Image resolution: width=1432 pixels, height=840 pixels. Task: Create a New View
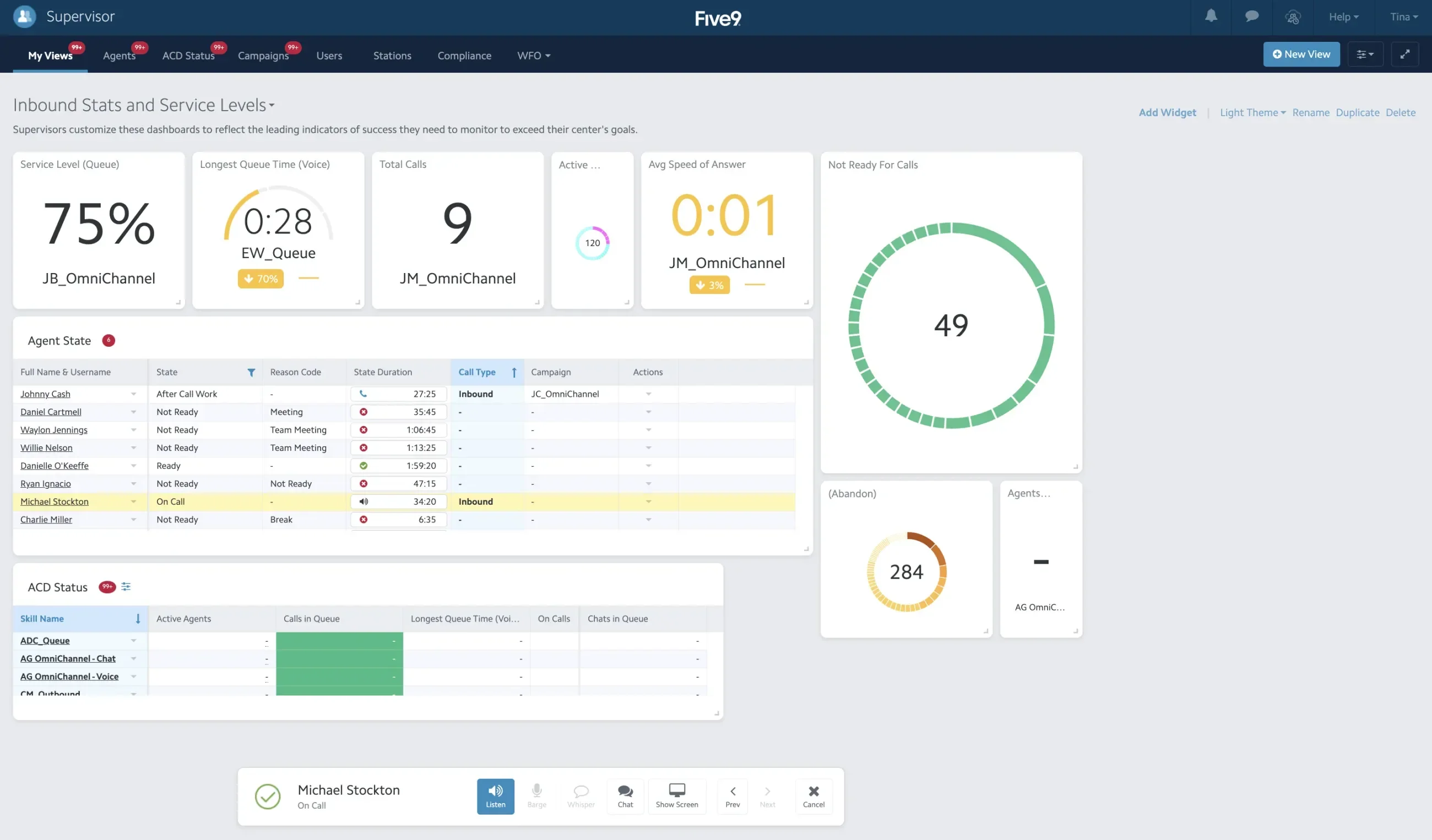pos(1301,54)
